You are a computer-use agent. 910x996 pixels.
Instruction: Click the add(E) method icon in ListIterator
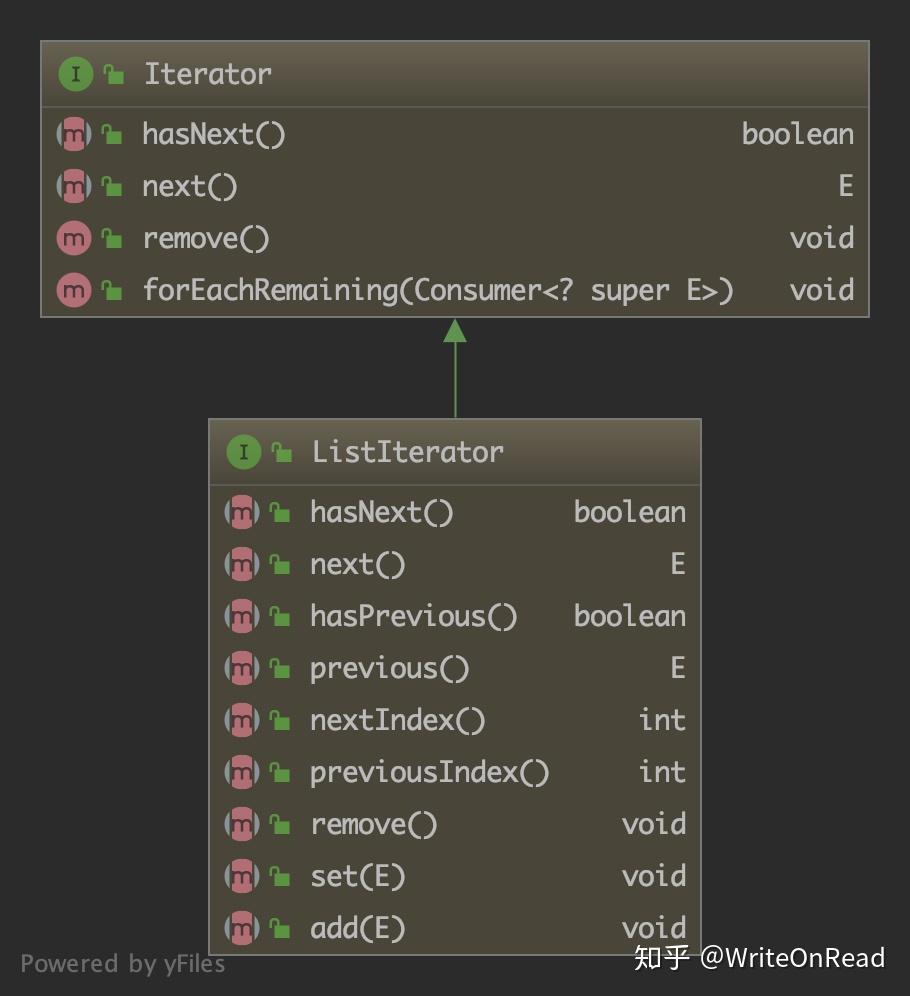click(x=242, y=928)
